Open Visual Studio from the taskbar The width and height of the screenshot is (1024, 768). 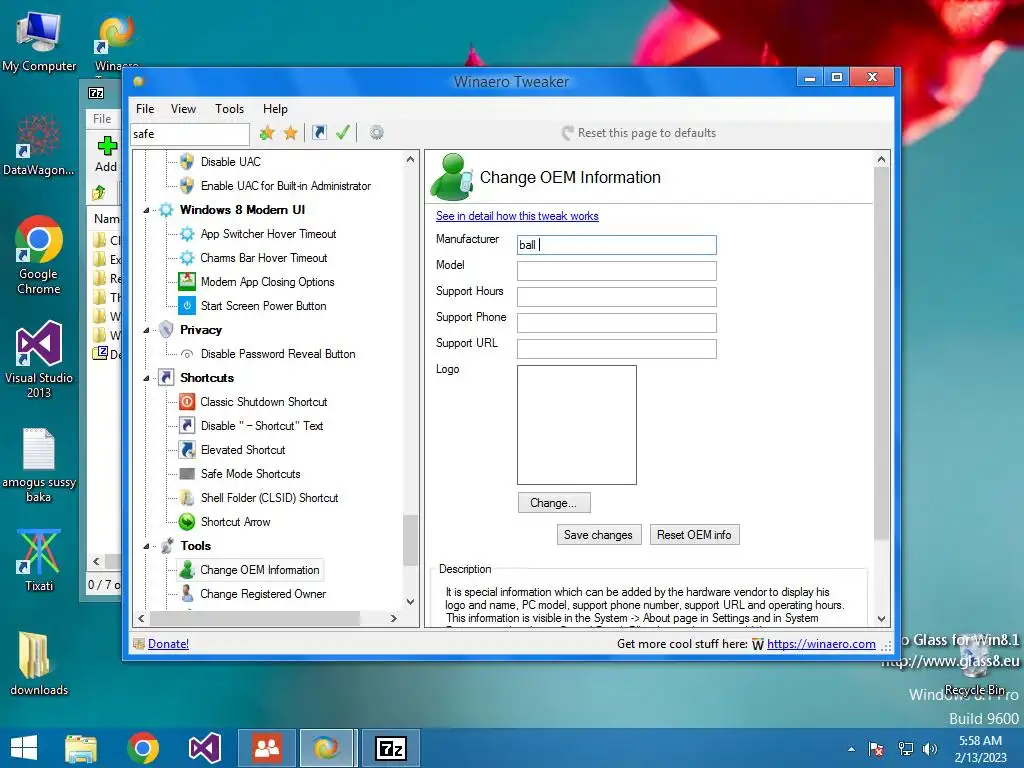click(204, 748)
